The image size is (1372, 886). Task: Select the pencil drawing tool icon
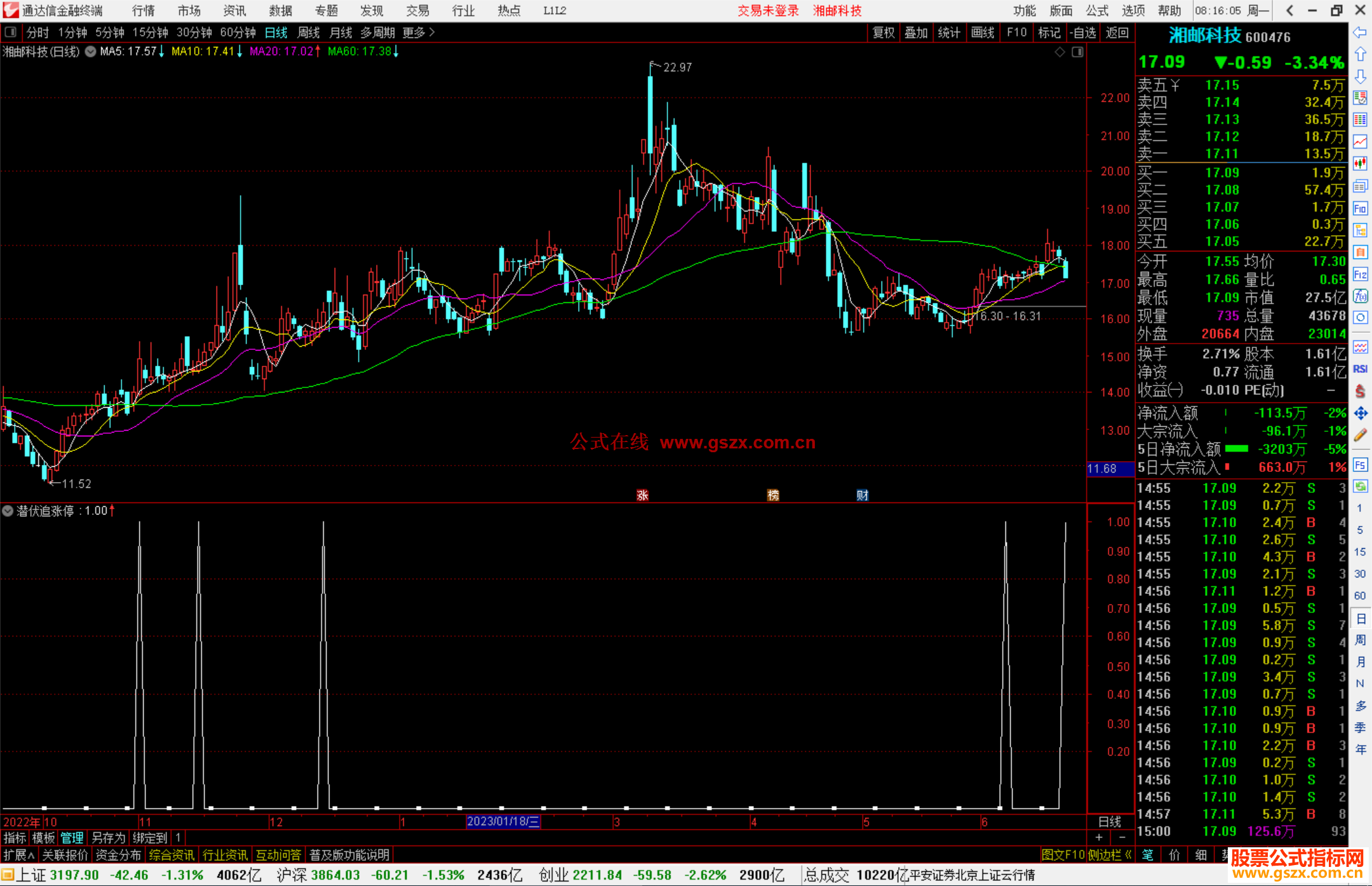point(1360,436)
